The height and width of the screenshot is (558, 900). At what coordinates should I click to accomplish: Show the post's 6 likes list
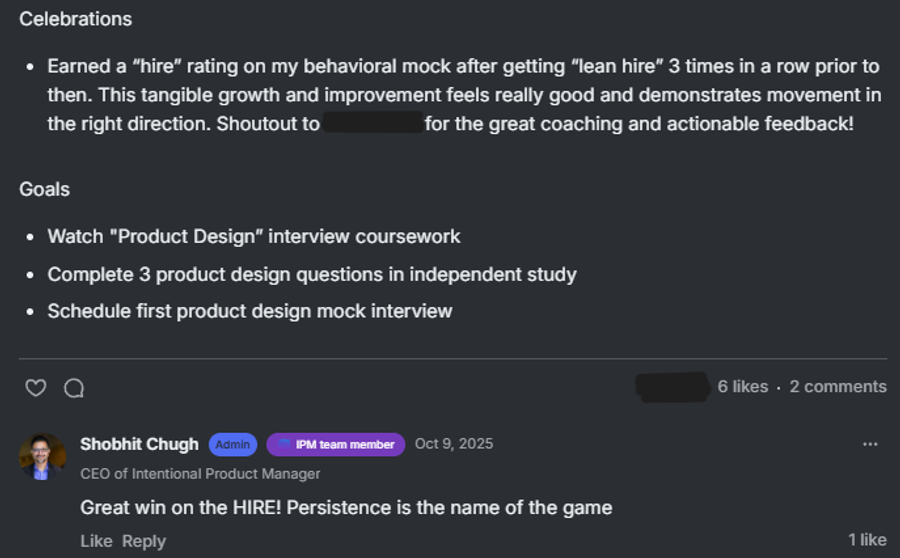742,387
